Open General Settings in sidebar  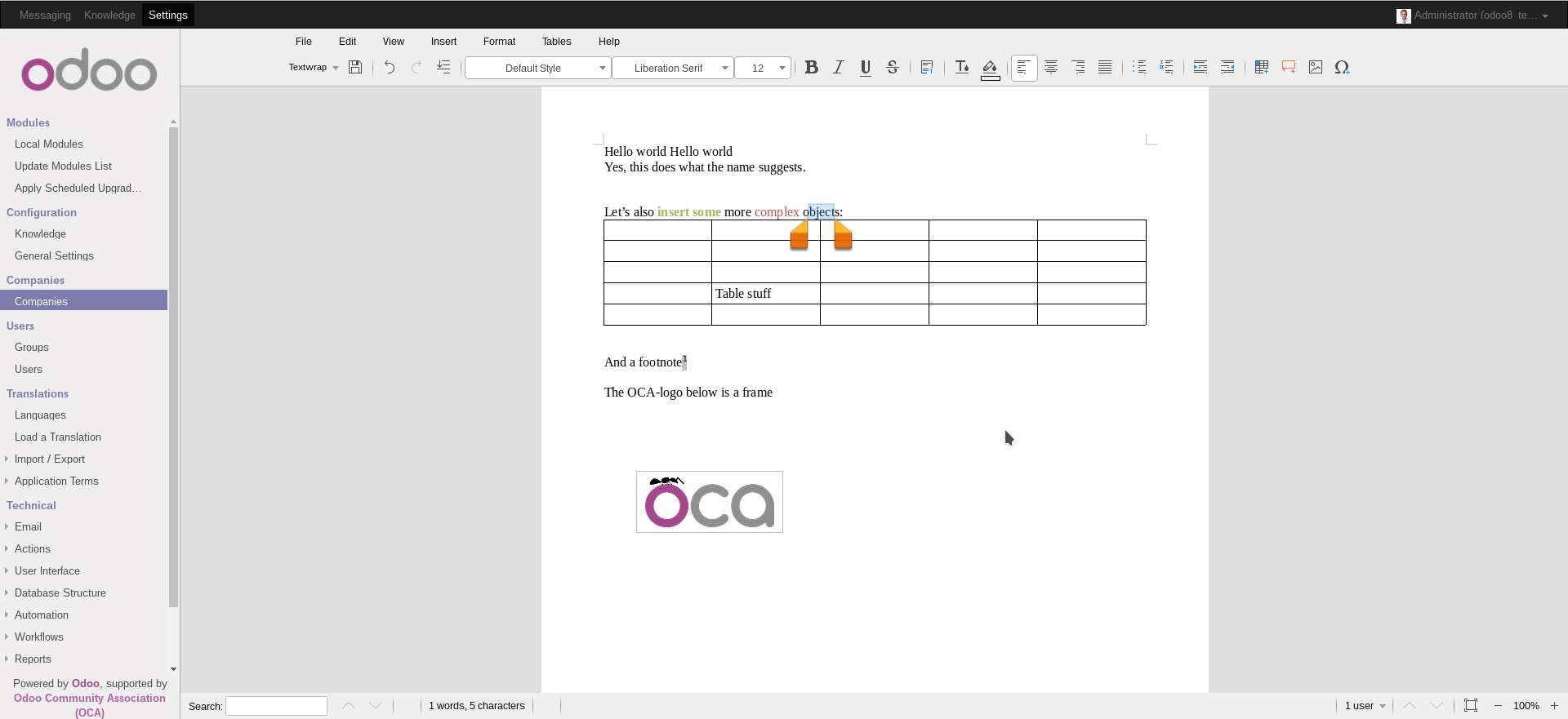[54, 256]
